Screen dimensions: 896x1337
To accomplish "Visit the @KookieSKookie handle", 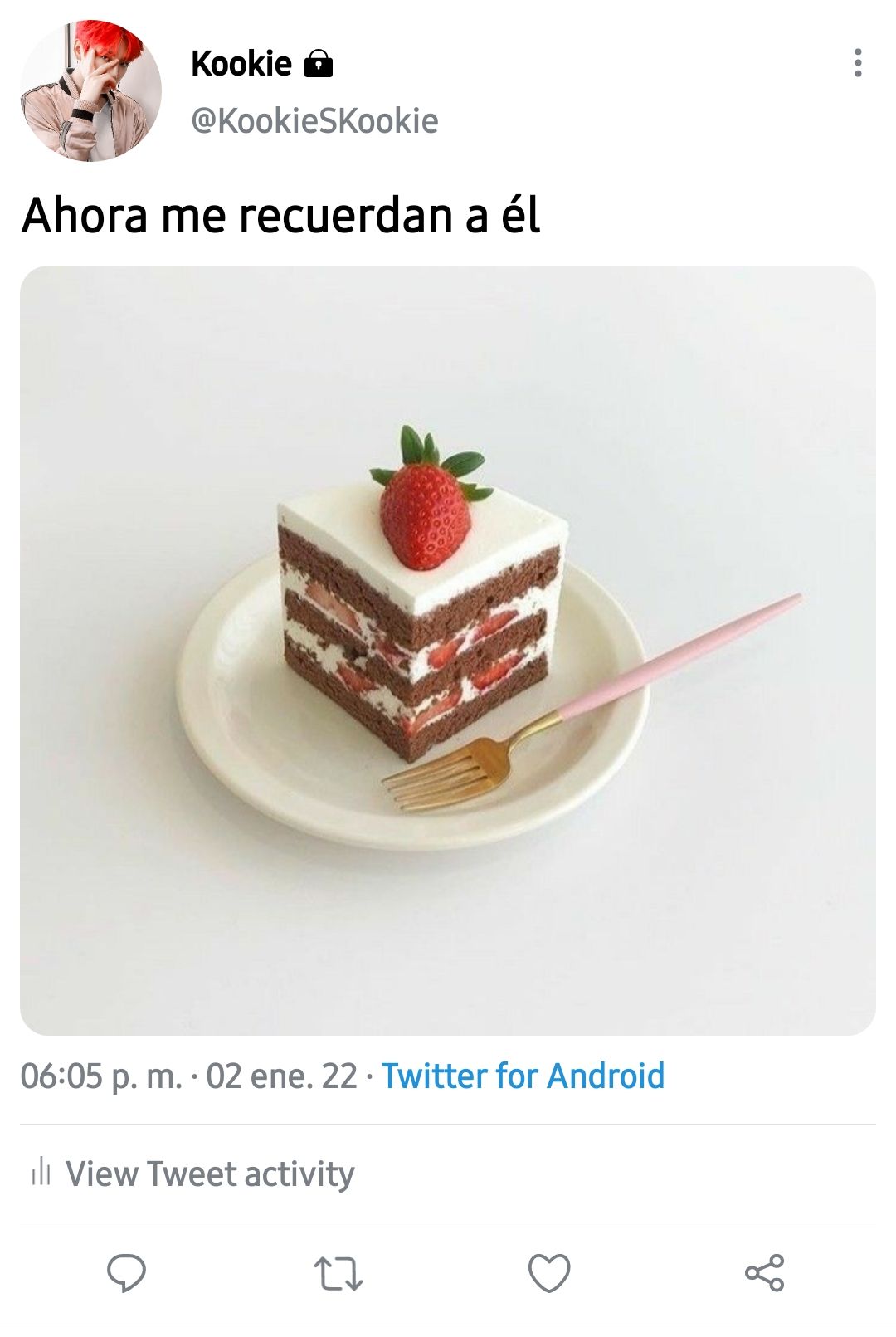I will point(314,121).
